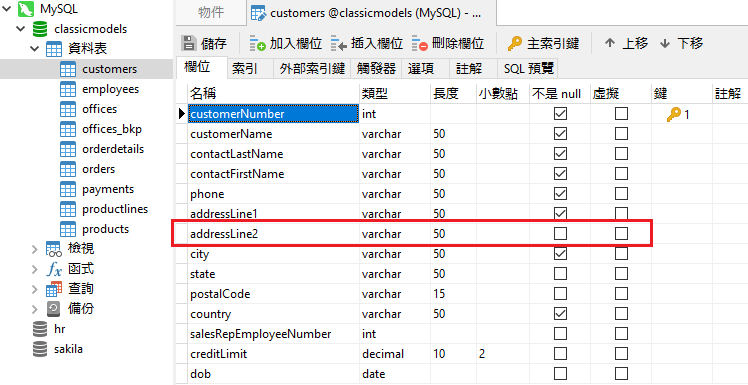Viewport: 748px width, 385px height.
Task: Click the 下移 move down arrow
Action: click(x=665, y=44)
